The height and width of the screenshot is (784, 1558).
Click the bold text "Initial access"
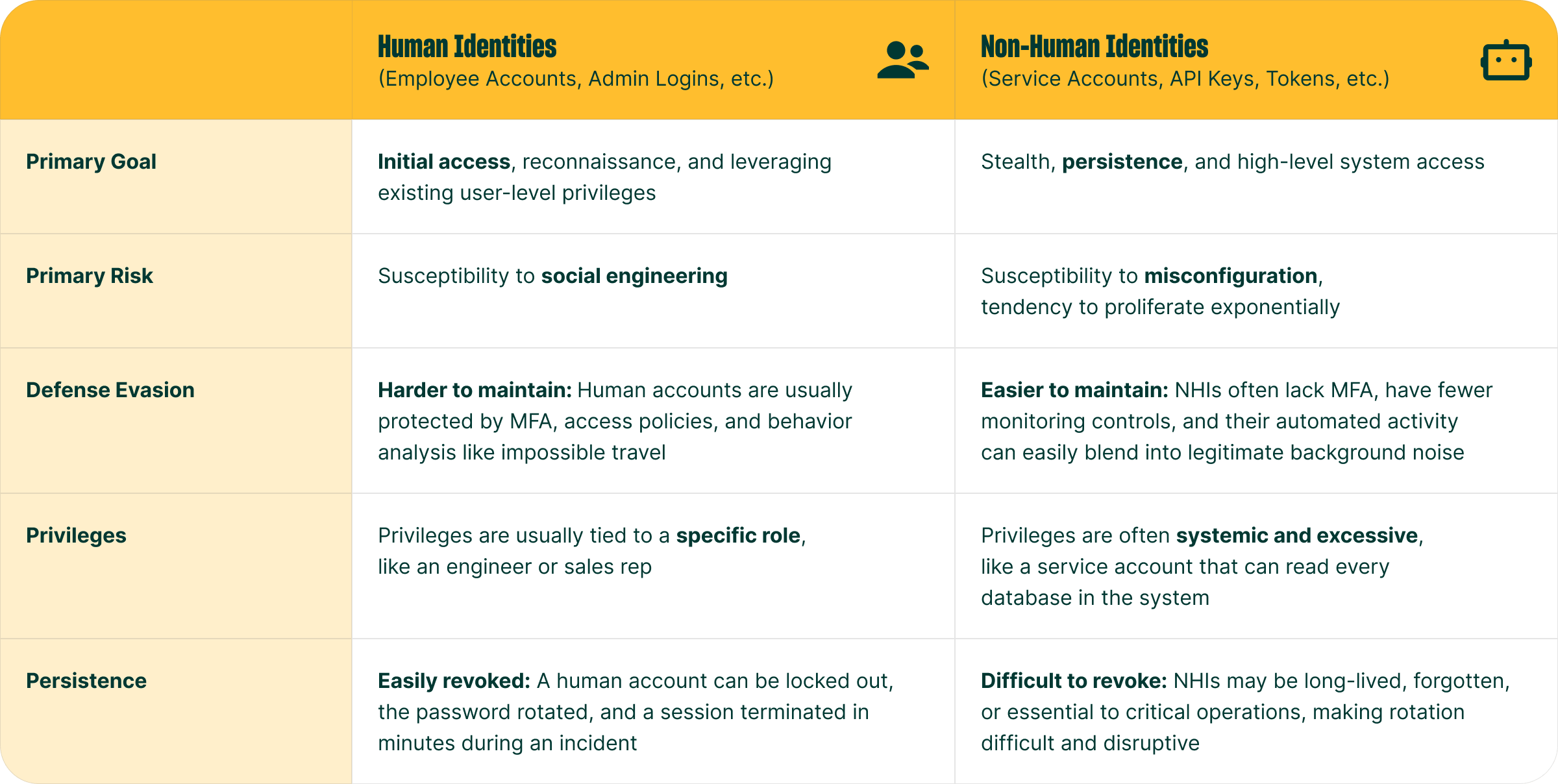[444, 162]
